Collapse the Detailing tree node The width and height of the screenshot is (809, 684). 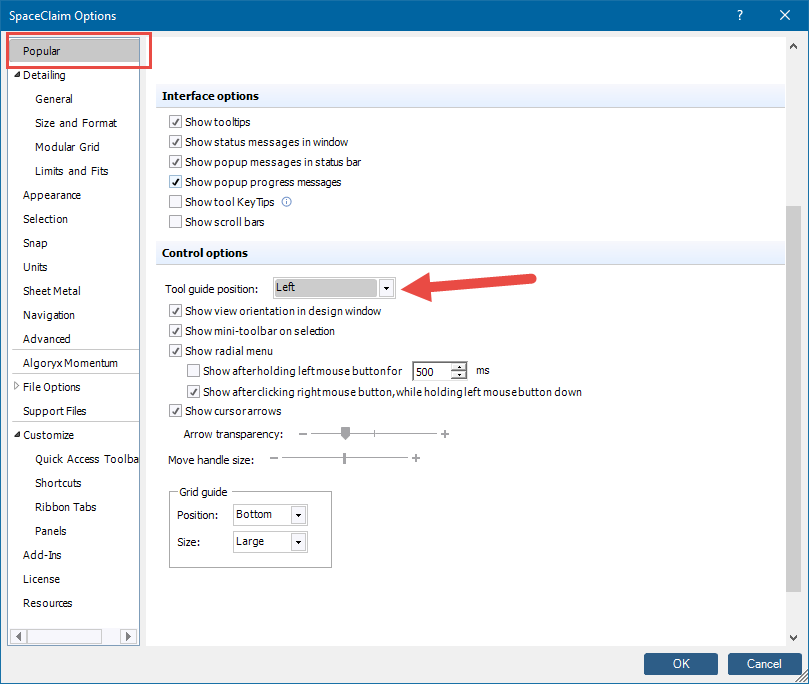[x=17, y=75]
